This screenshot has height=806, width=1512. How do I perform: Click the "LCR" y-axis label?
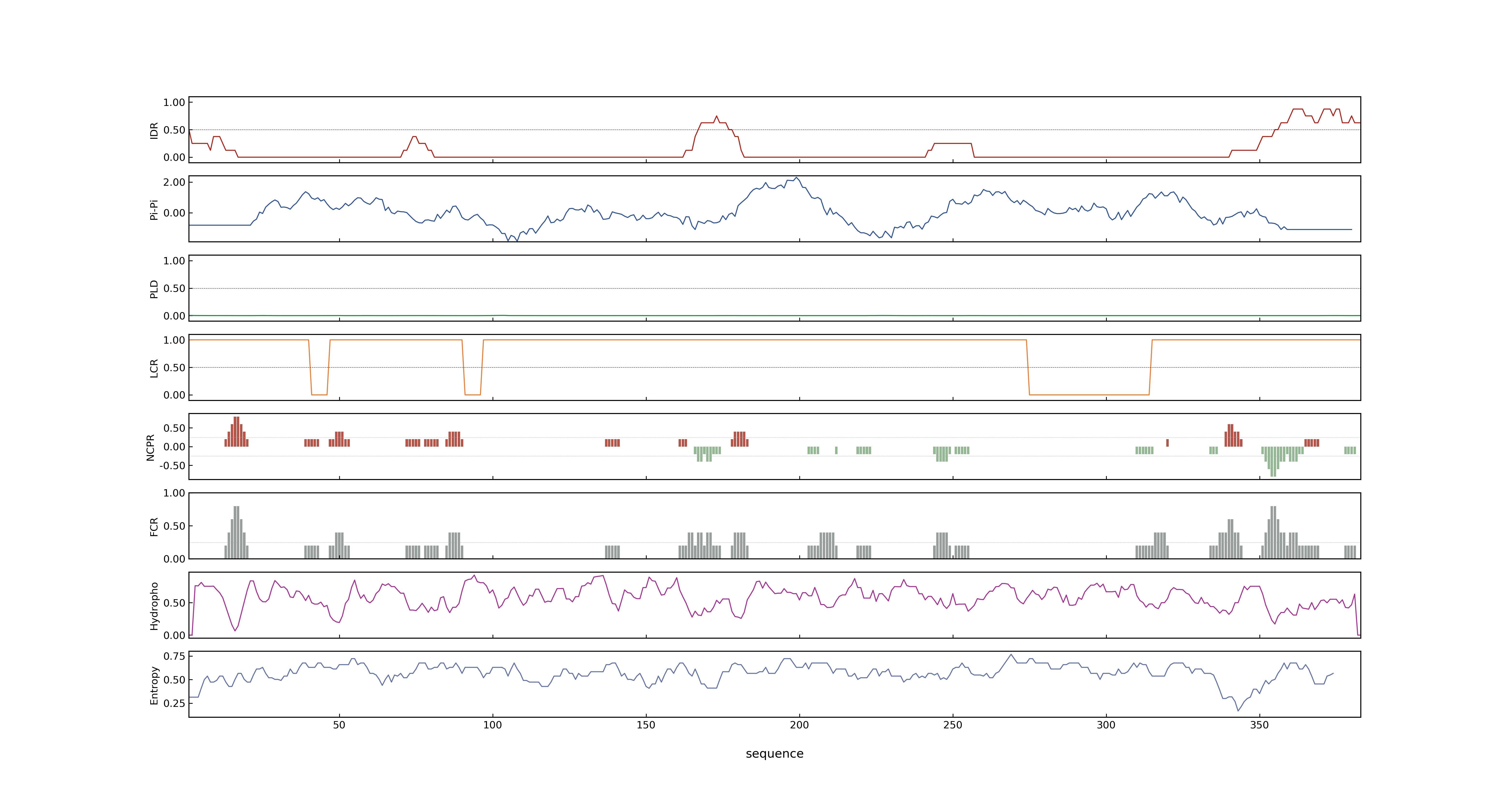[x=154, y=368]
